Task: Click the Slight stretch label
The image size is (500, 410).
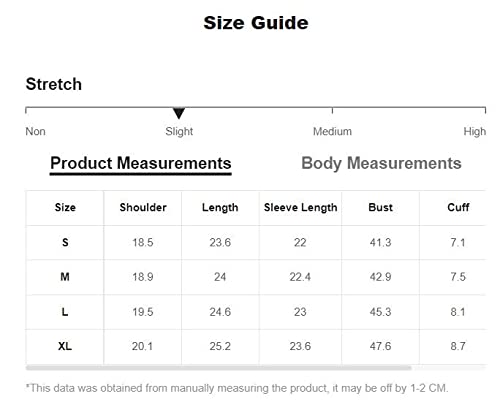Action: (x=179, y=131)
